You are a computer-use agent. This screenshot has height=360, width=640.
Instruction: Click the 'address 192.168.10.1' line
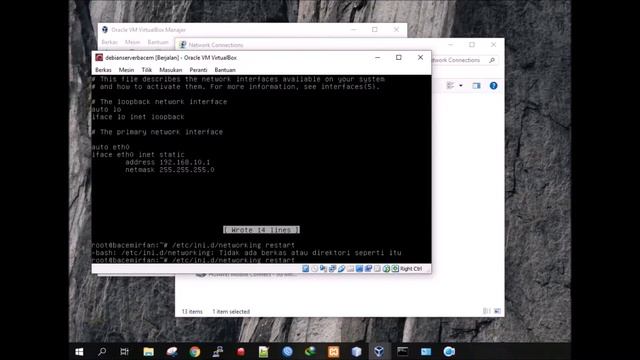tap(167, 162)
